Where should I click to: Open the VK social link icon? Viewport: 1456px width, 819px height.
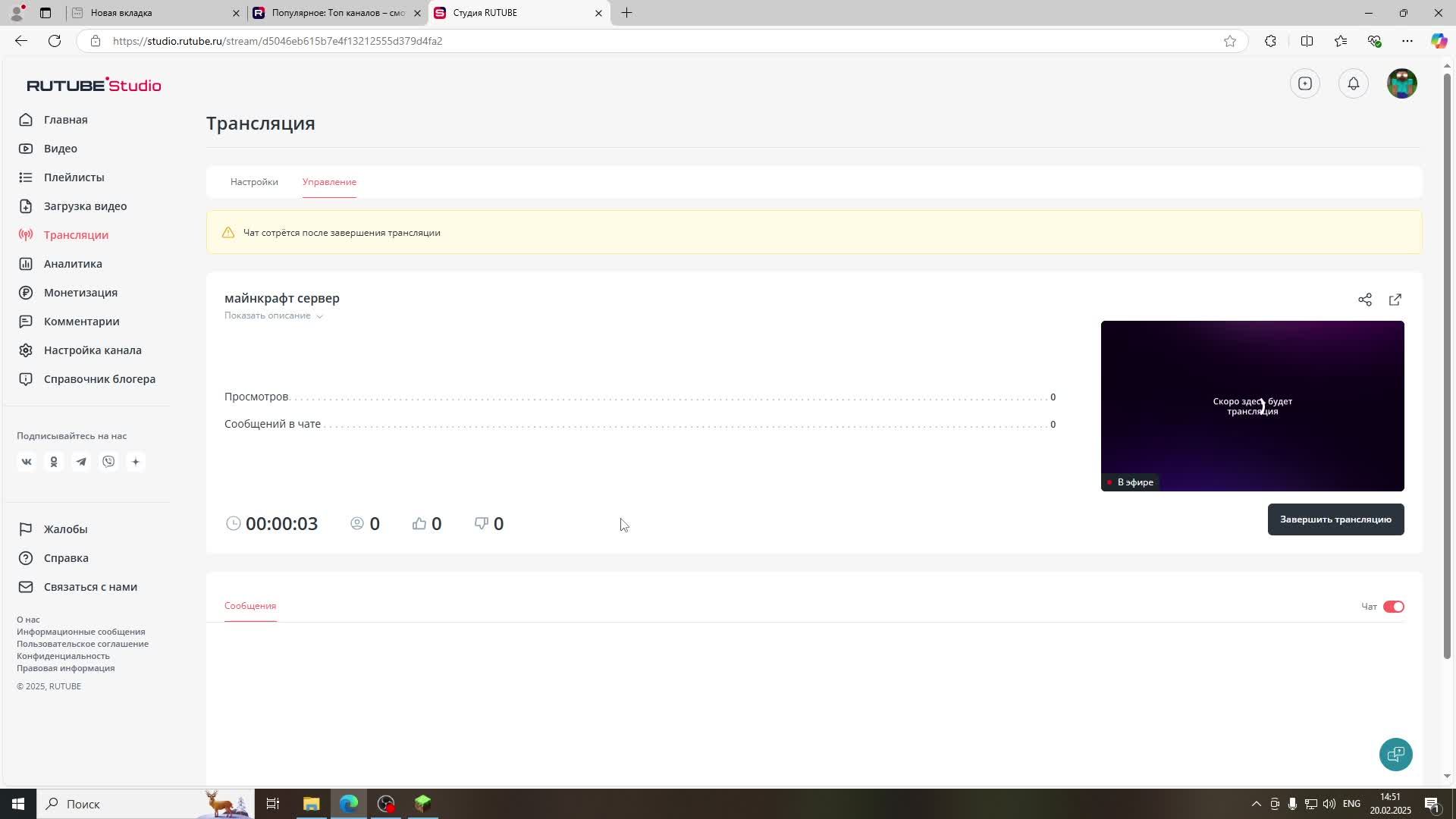pos(27,462)
